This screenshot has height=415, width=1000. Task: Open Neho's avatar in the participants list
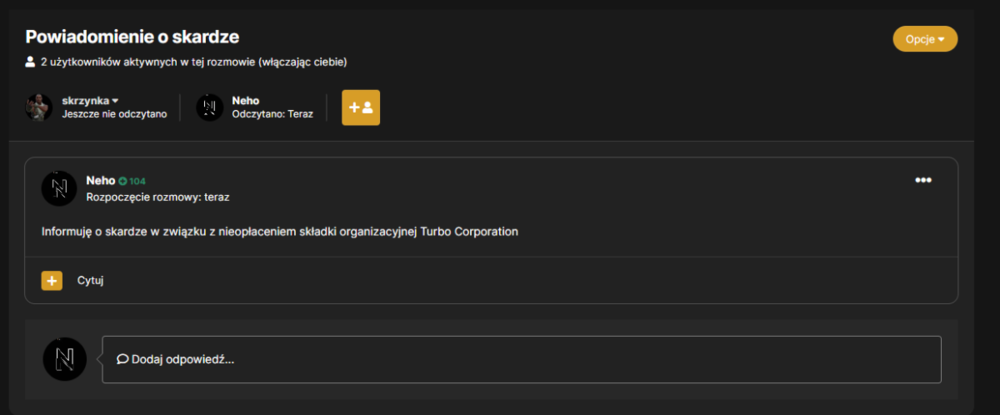(x=209, y=107)
